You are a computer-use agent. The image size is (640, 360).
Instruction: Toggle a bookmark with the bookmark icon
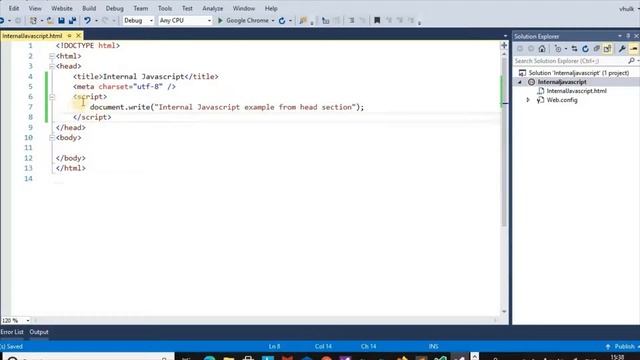(x=377, y=20)
